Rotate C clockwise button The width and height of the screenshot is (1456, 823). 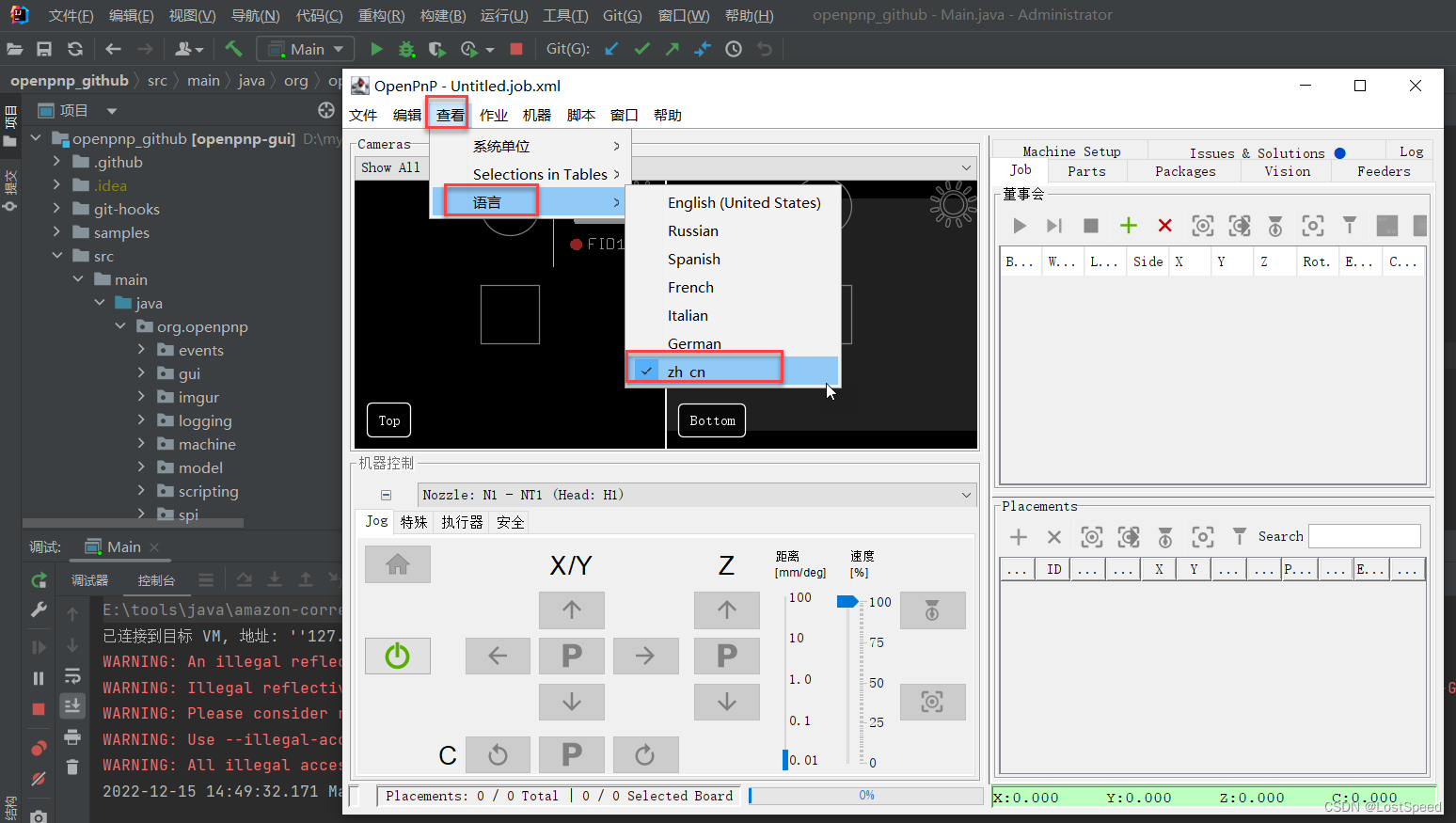[x=645, y=754]
